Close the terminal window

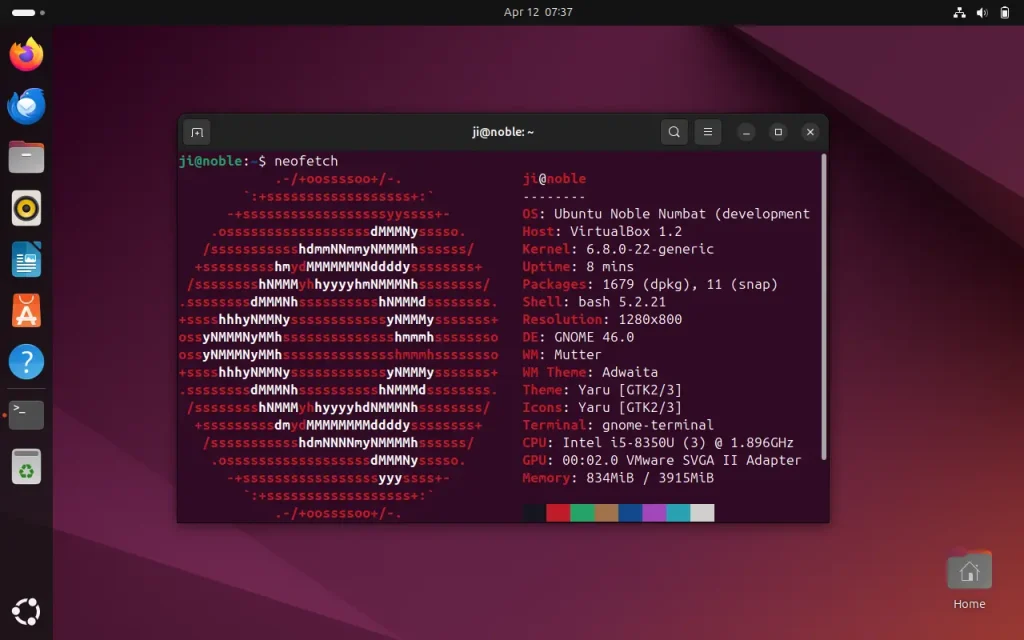coord(810,132)
